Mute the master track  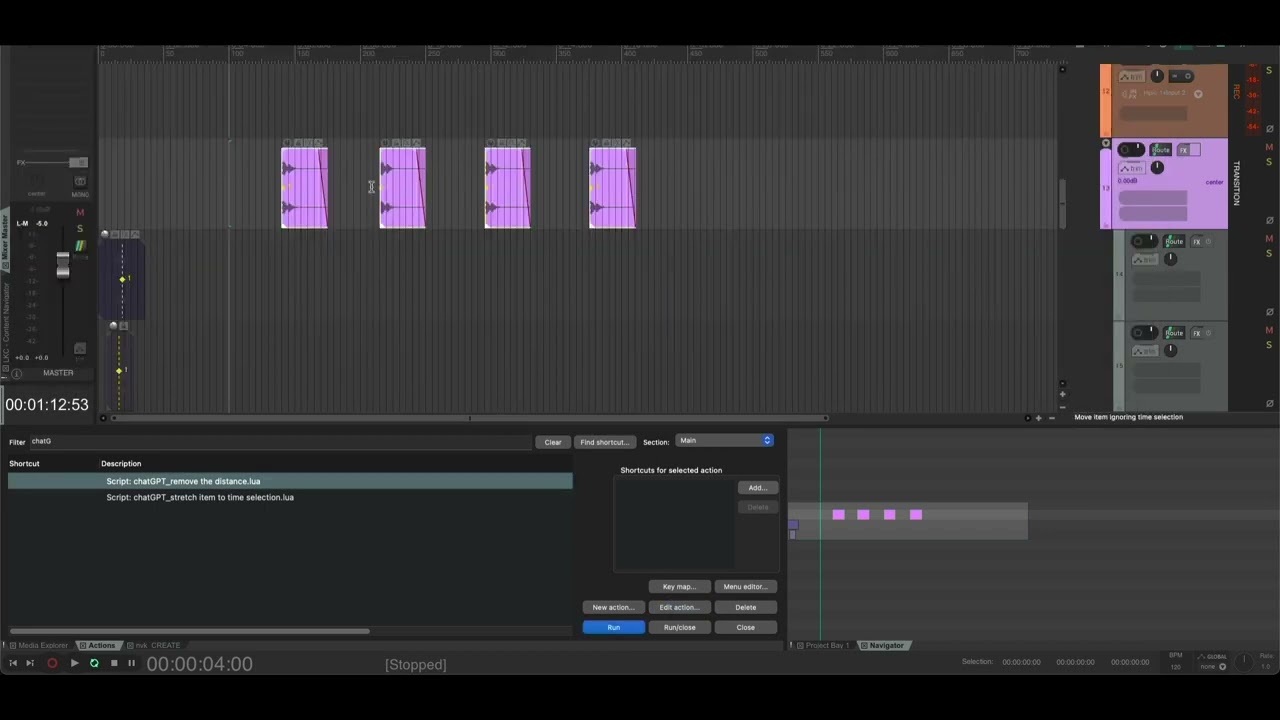pos(80,212)
